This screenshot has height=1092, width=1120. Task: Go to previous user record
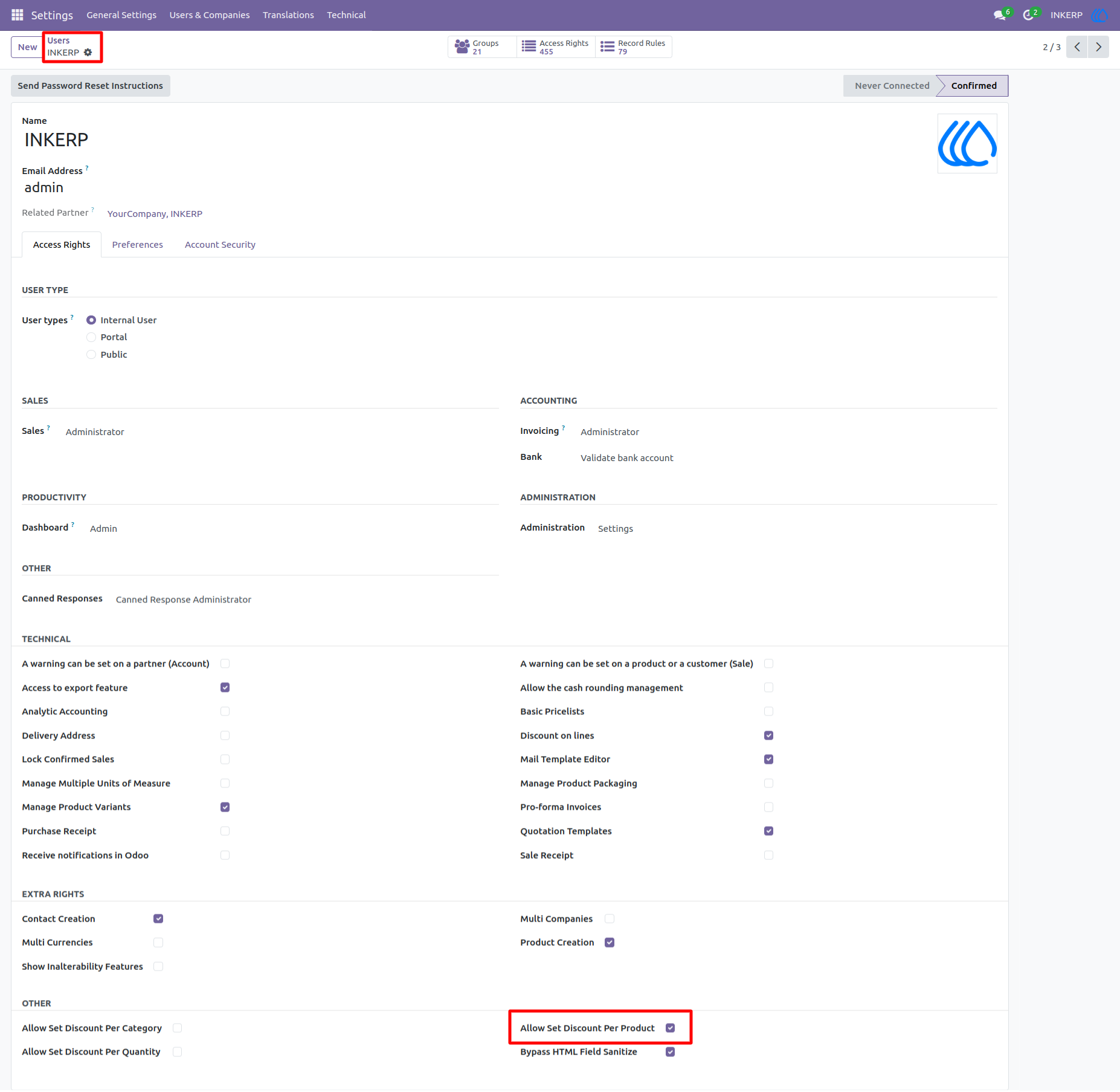point(1077,47)
